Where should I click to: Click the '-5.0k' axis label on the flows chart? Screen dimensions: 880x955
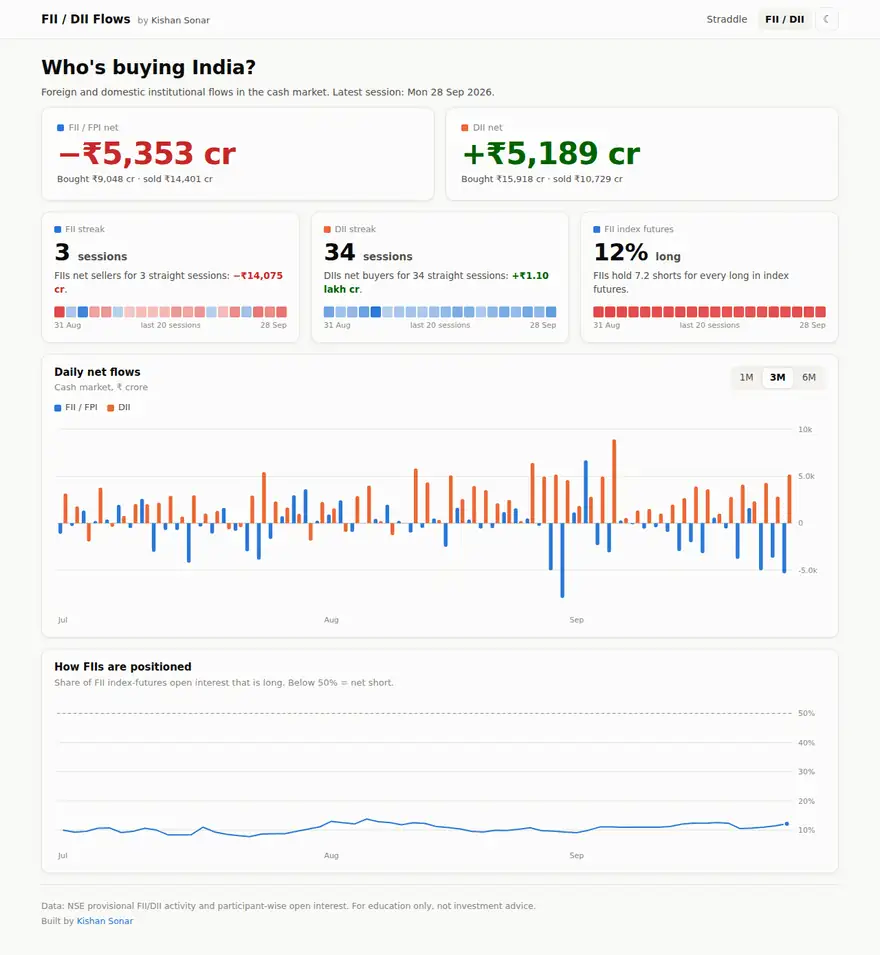tap(808, 571)
